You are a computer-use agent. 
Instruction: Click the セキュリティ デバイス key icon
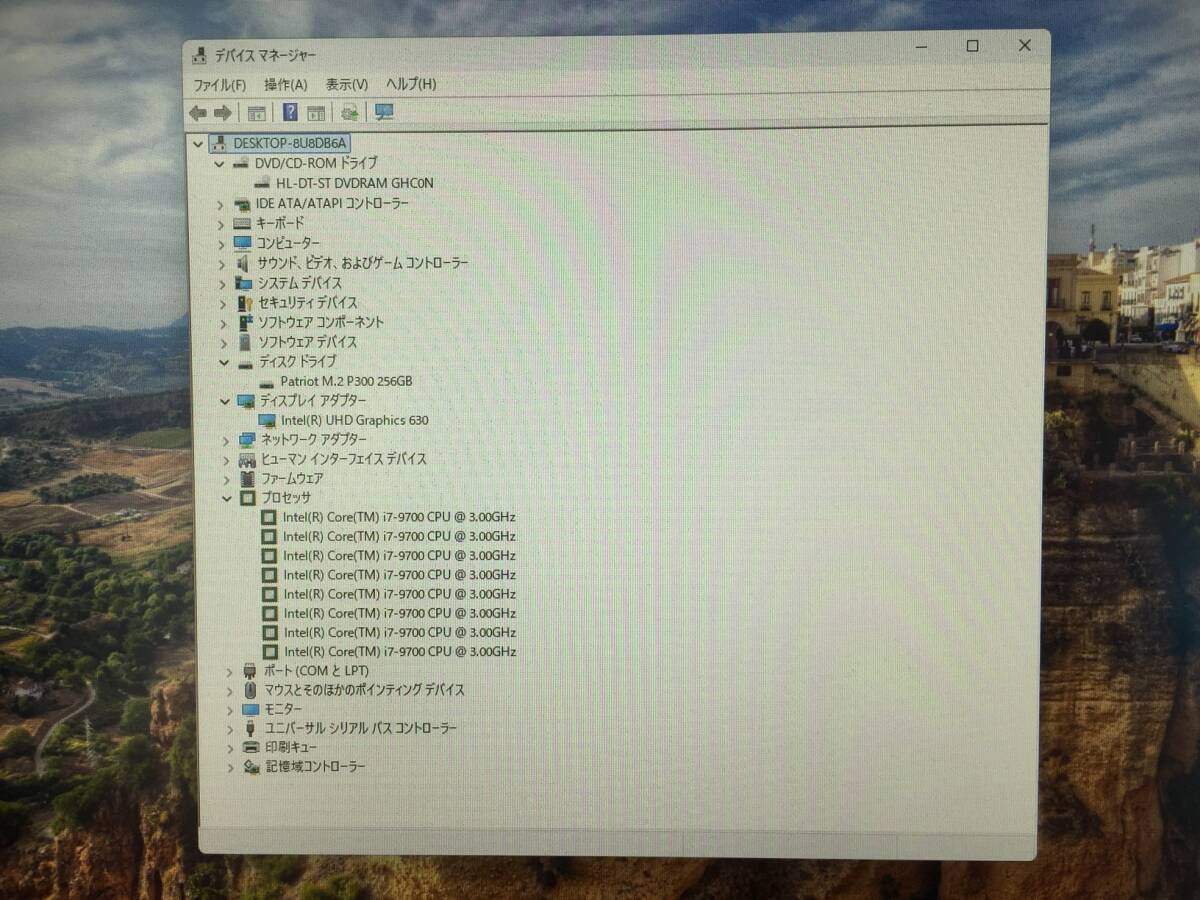[245, 303]
